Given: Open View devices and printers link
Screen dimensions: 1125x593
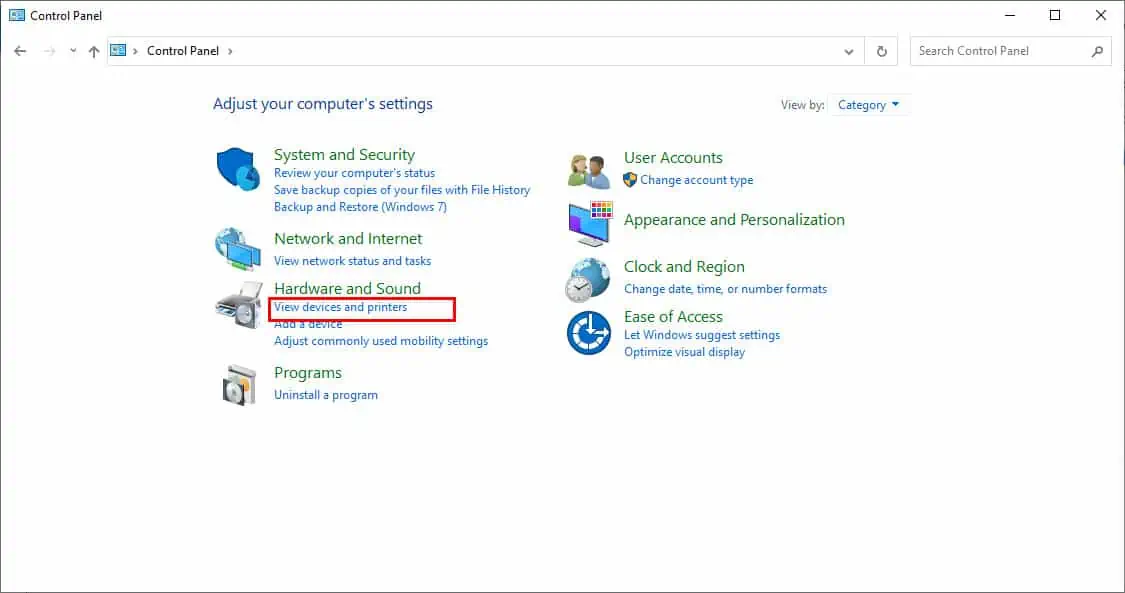Looking at the screenshot, I should point(340,307).
